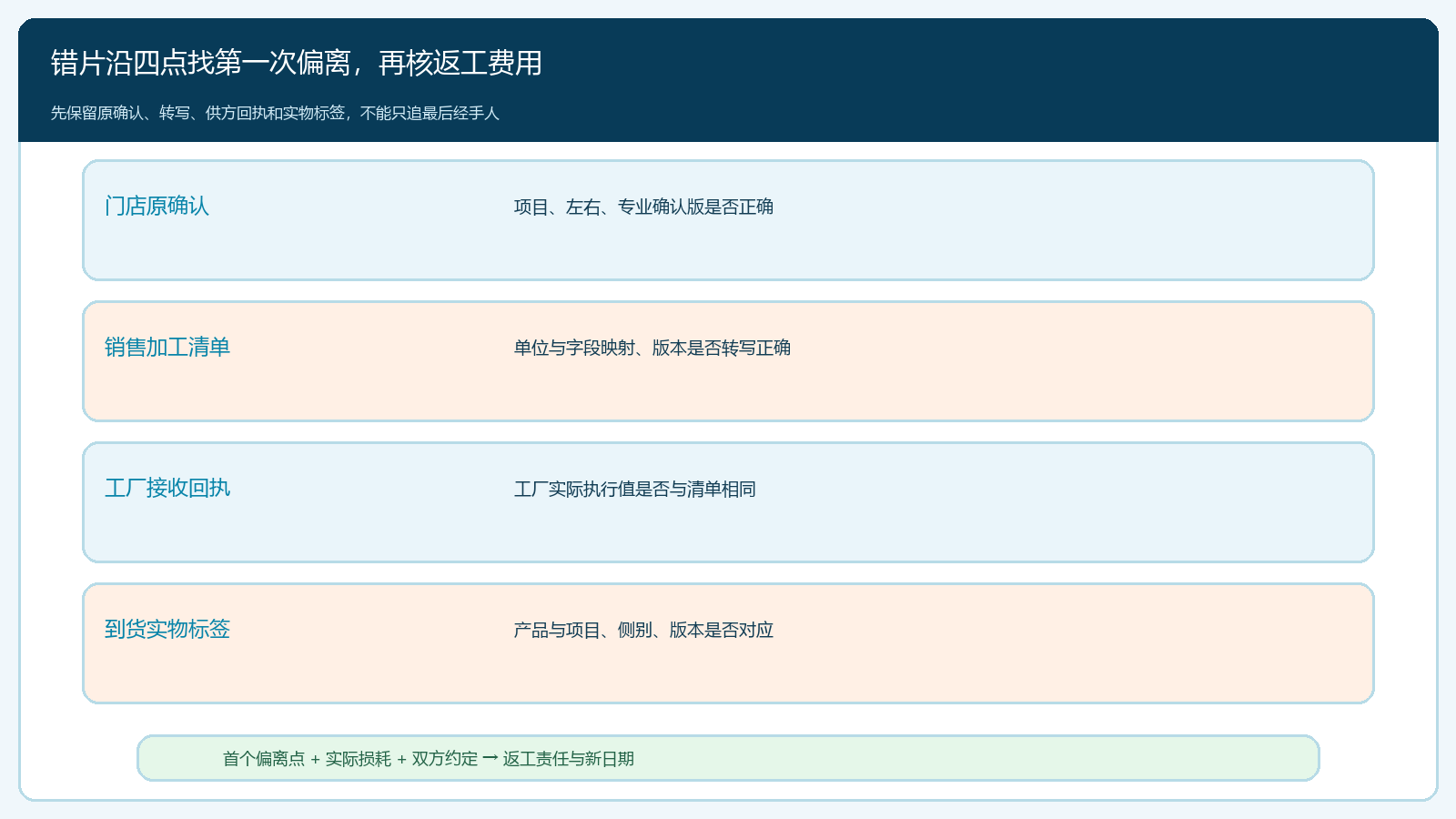Click the arrow symbol in the summary bar
Image resolution: width=1456 pixels, height=819 pixels.
point(490,758)
